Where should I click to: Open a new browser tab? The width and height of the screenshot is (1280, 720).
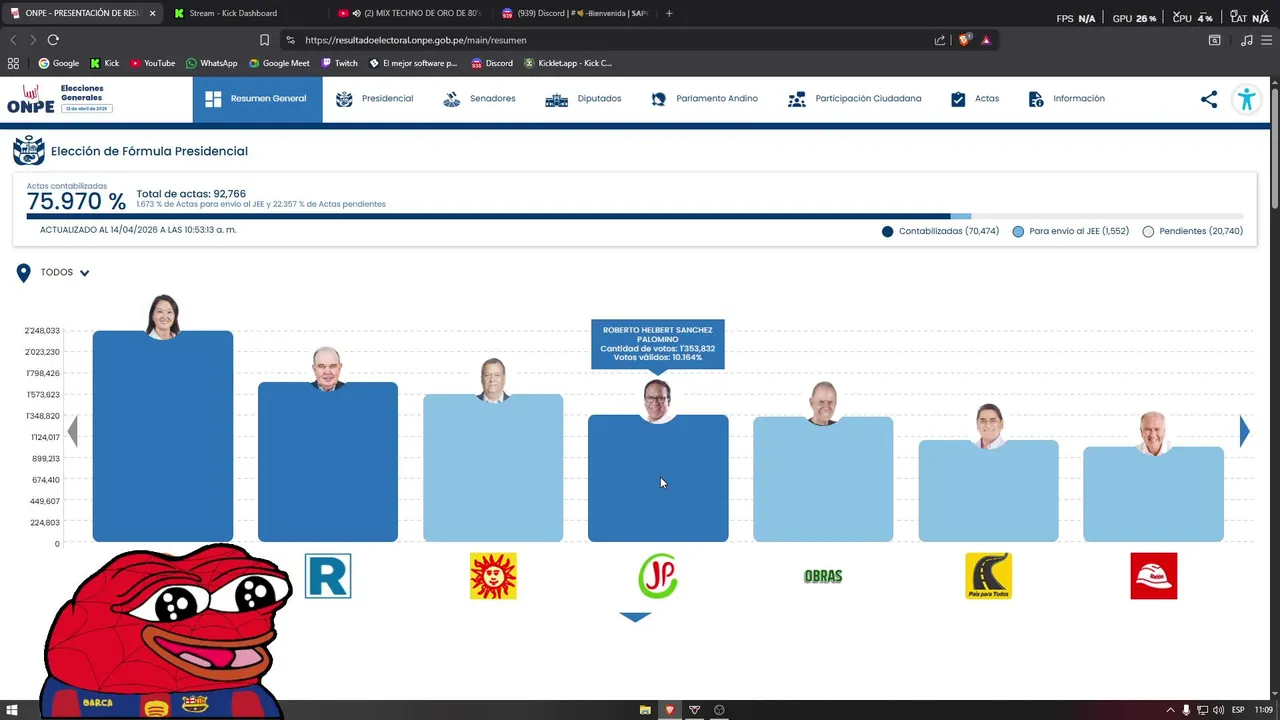click(x=669, y=13)
